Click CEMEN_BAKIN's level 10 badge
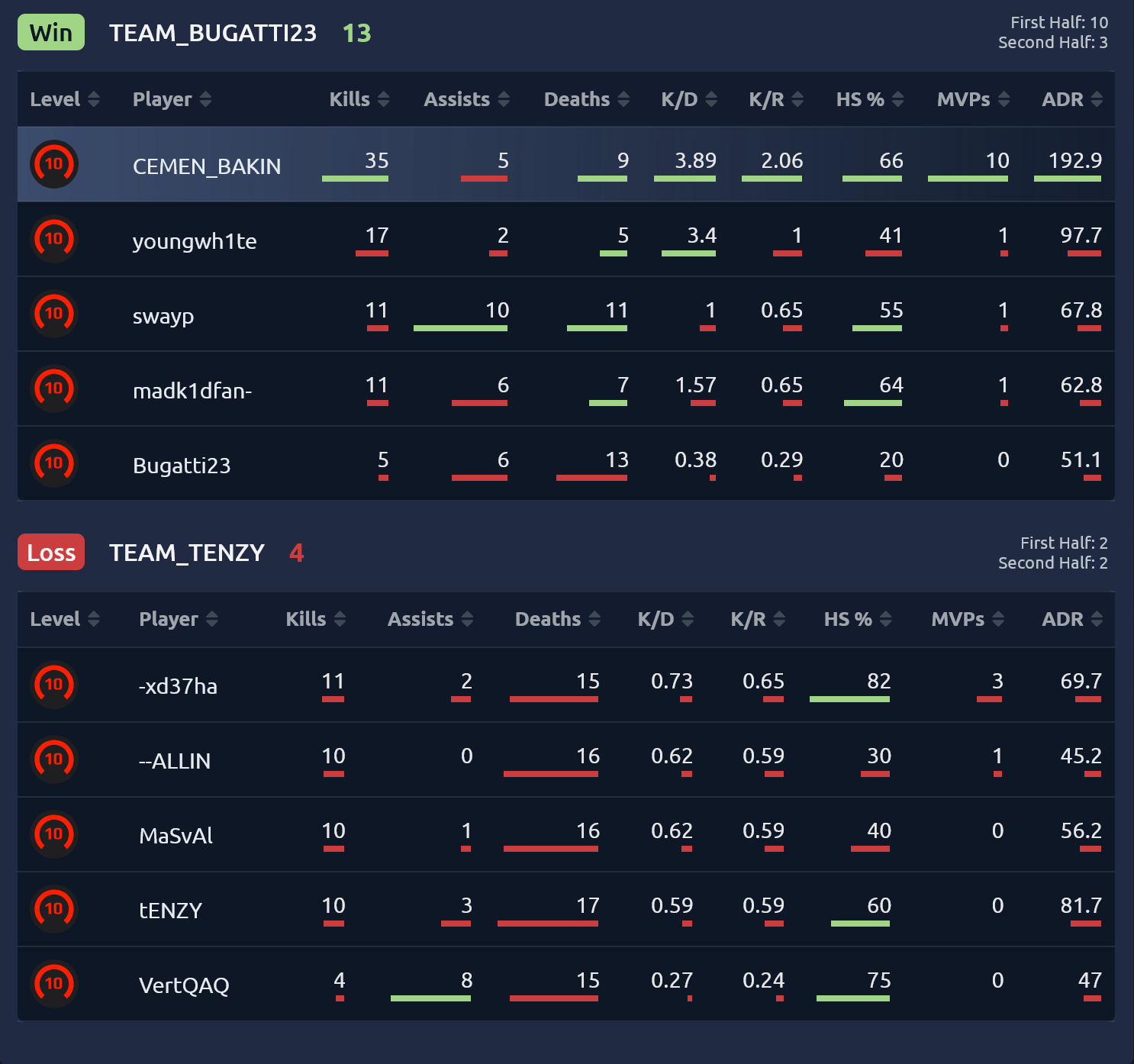The height and width of the screenshot is (1064, 1134). pyautogui.click(x=54, y=164)
